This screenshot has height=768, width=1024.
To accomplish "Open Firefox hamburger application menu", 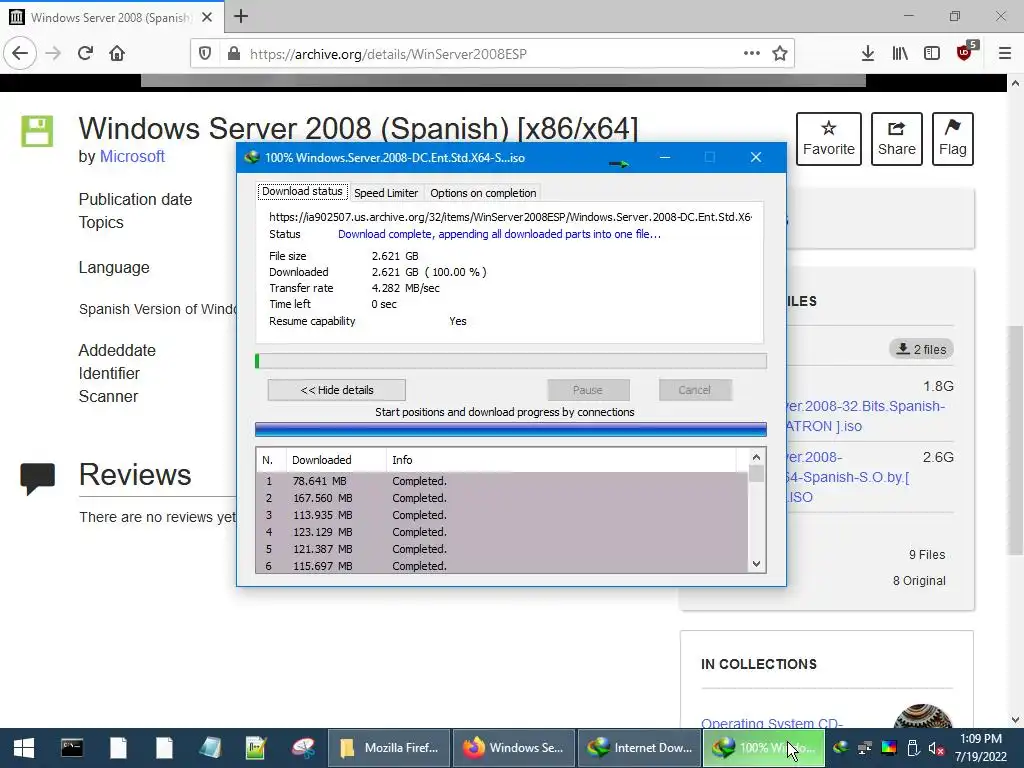I will (x=1005, y=54).
